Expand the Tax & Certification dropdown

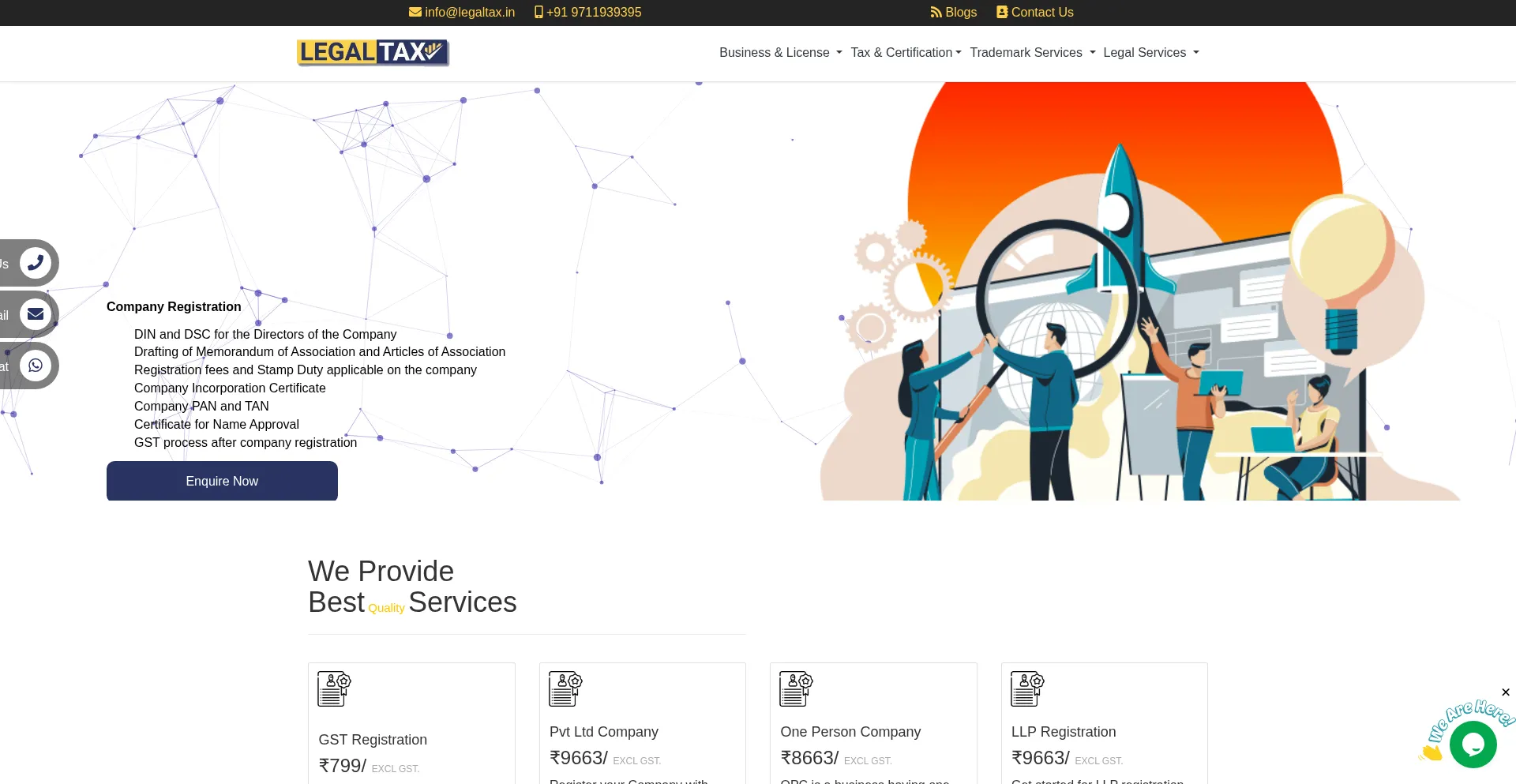[906, 53]
